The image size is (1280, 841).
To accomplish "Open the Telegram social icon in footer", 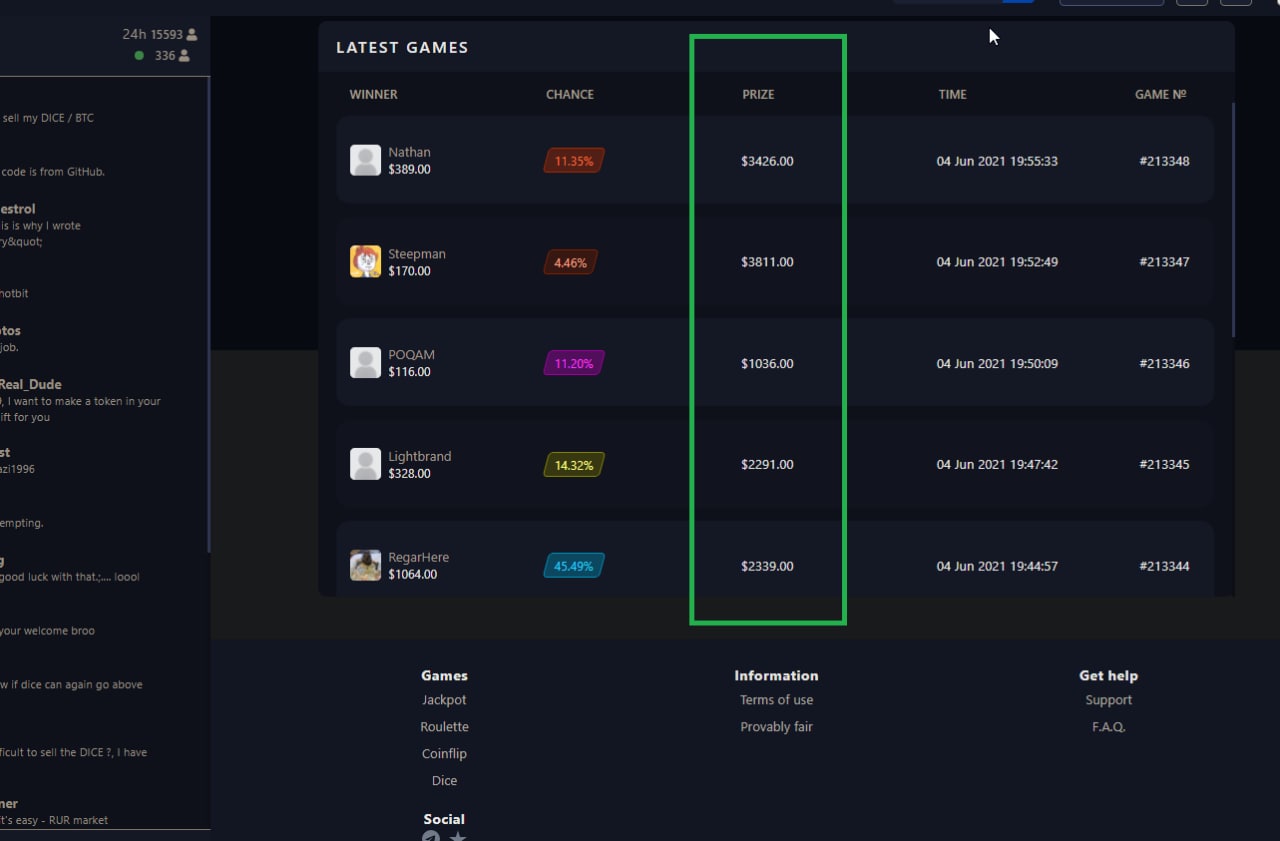I will click(431, 837).
